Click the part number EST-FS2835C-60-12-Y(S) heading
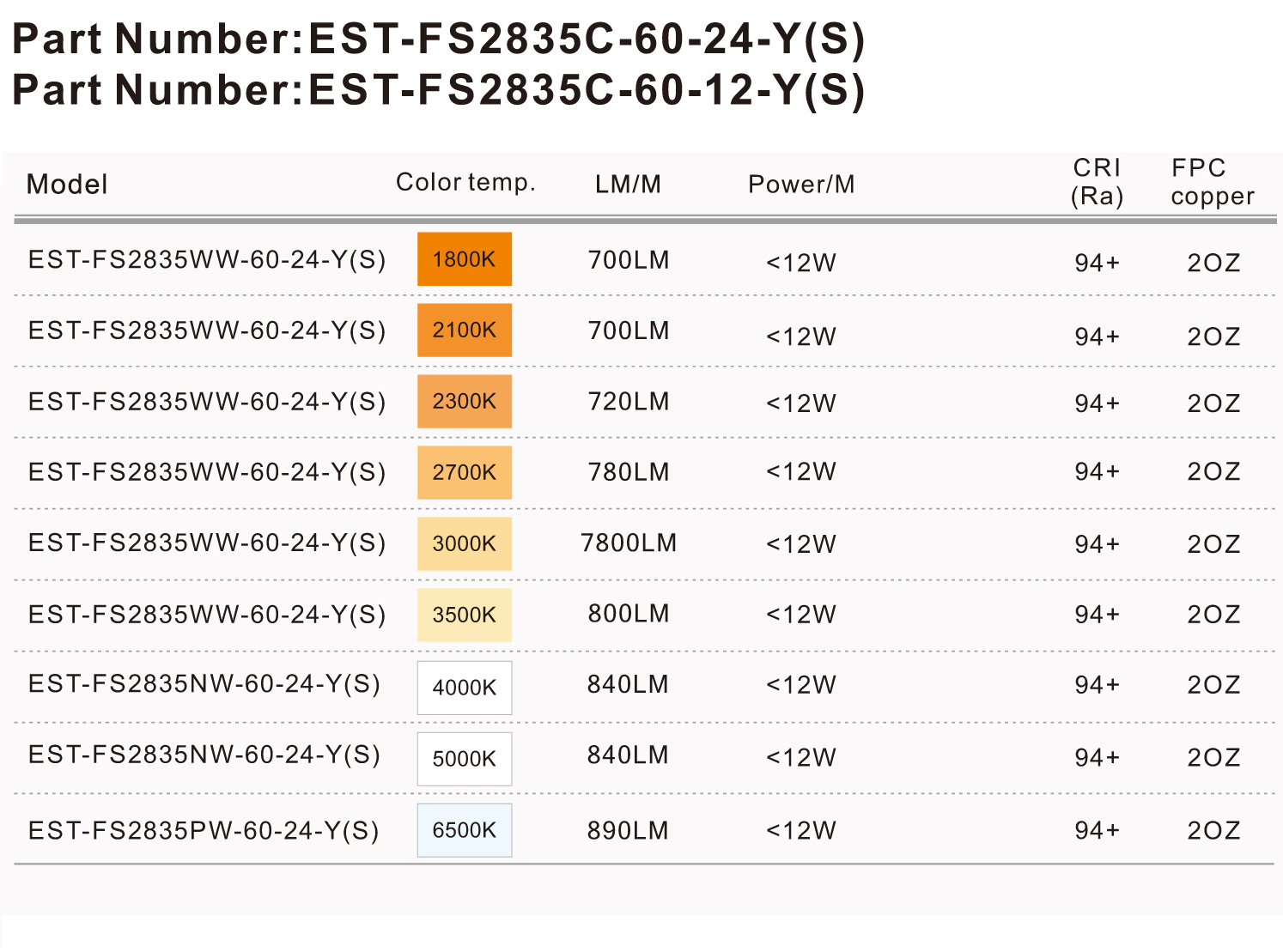The width and height of the screenshot is (1283, 952). pos(438,90)
